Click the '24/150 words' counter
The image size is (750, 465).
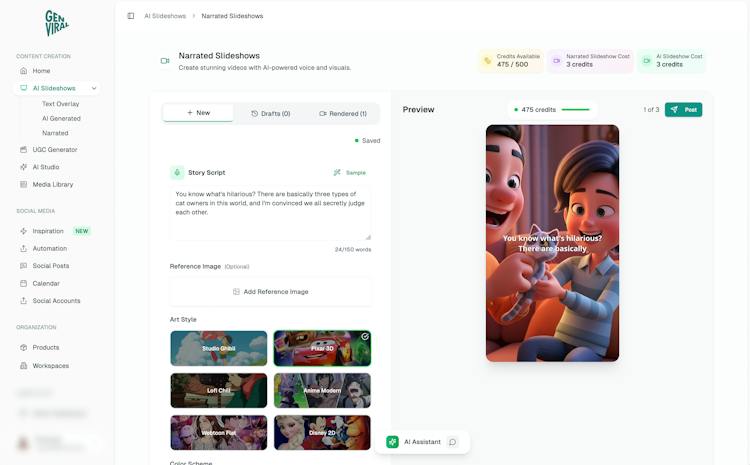[x=353, y=249]
